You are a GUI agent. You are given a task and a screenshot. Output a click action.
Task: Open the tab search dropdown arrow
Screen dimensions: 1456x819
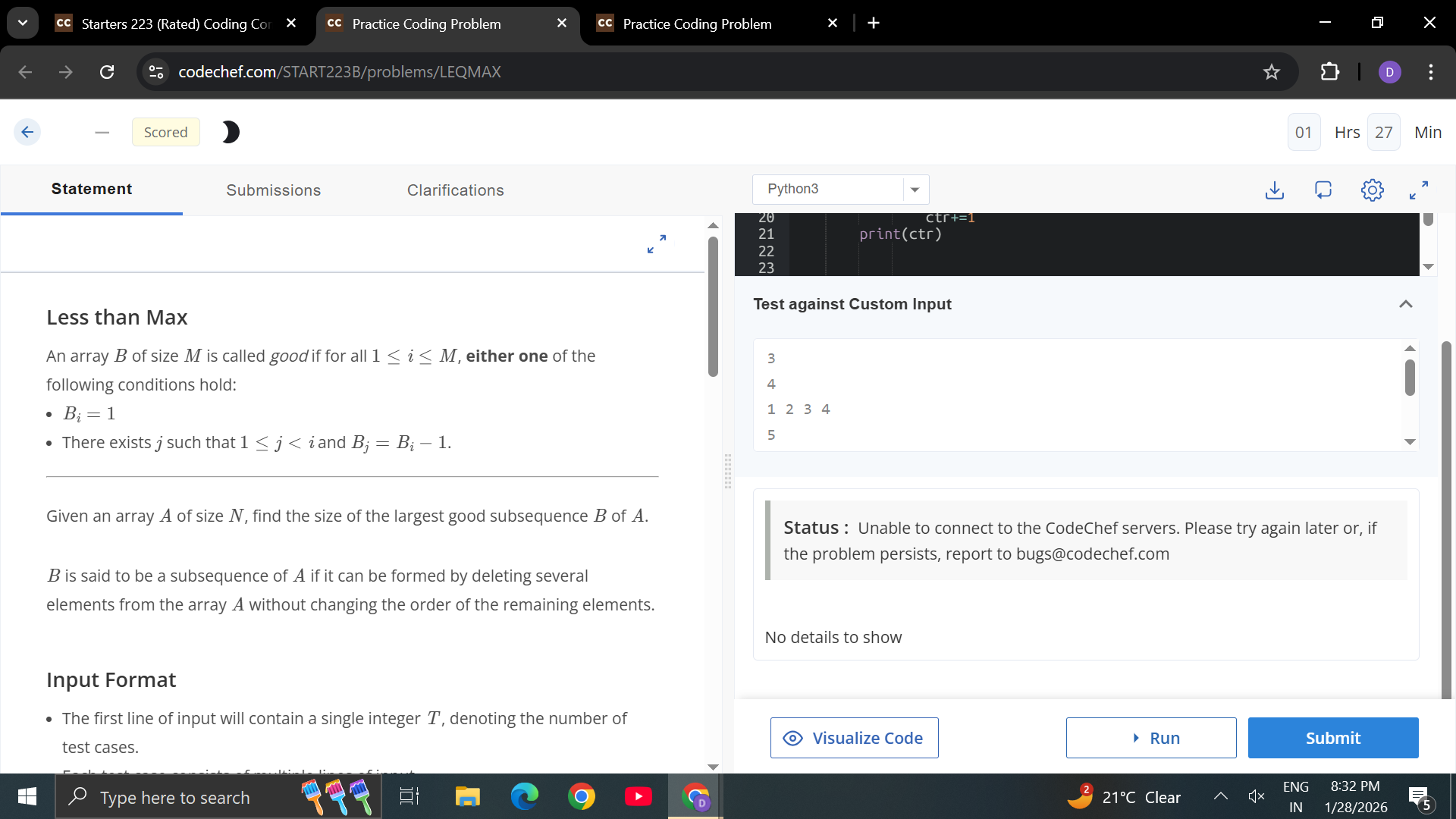[x=23, y=23]
